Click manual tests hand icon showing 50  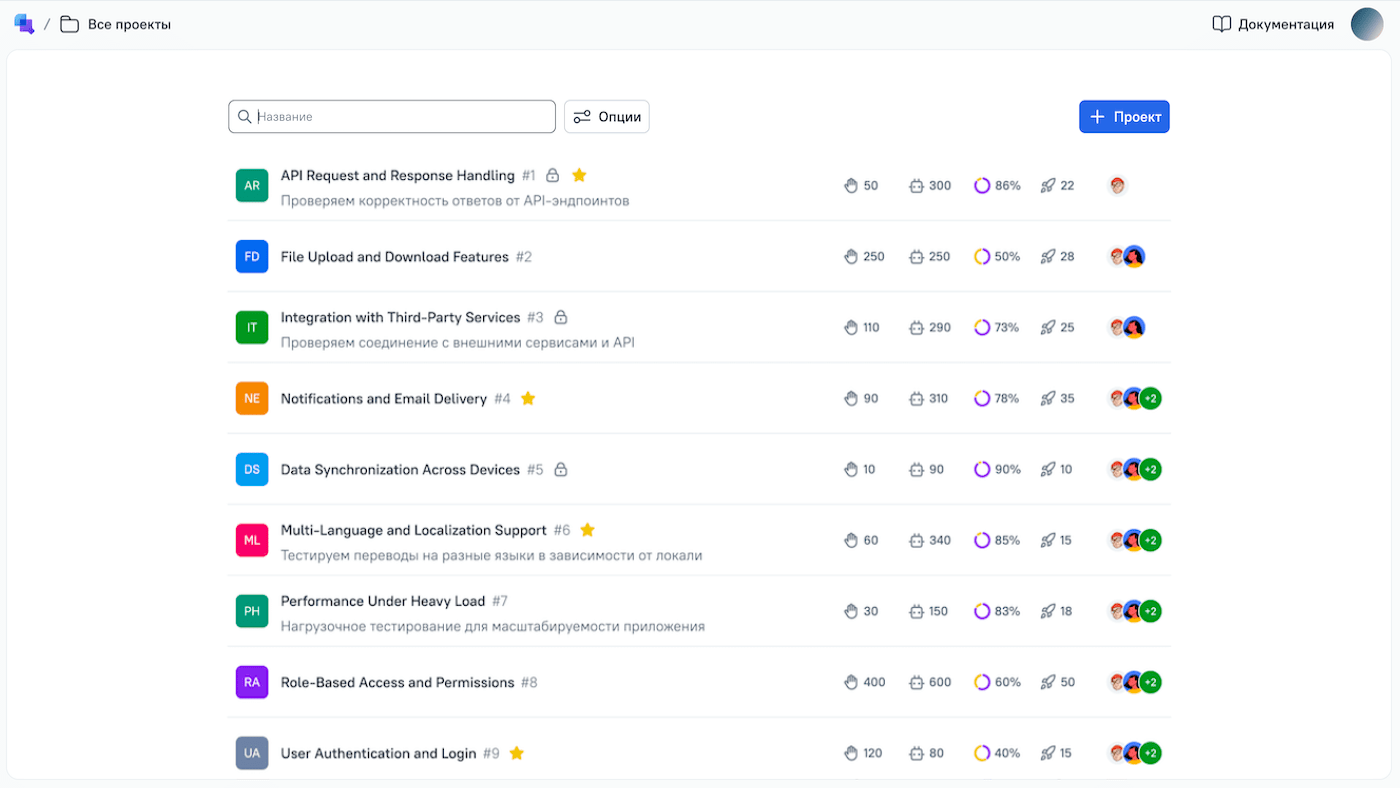pos(851,185)
